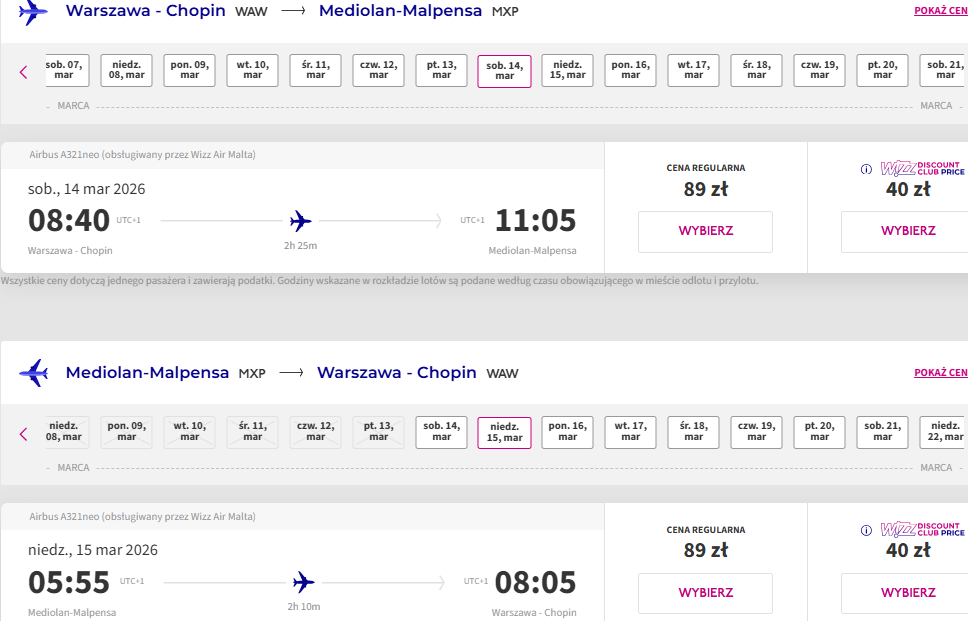Click plane icon on 08:40 flight route line
The height and width of the screenshot is (621, 968).
(301, 220)
